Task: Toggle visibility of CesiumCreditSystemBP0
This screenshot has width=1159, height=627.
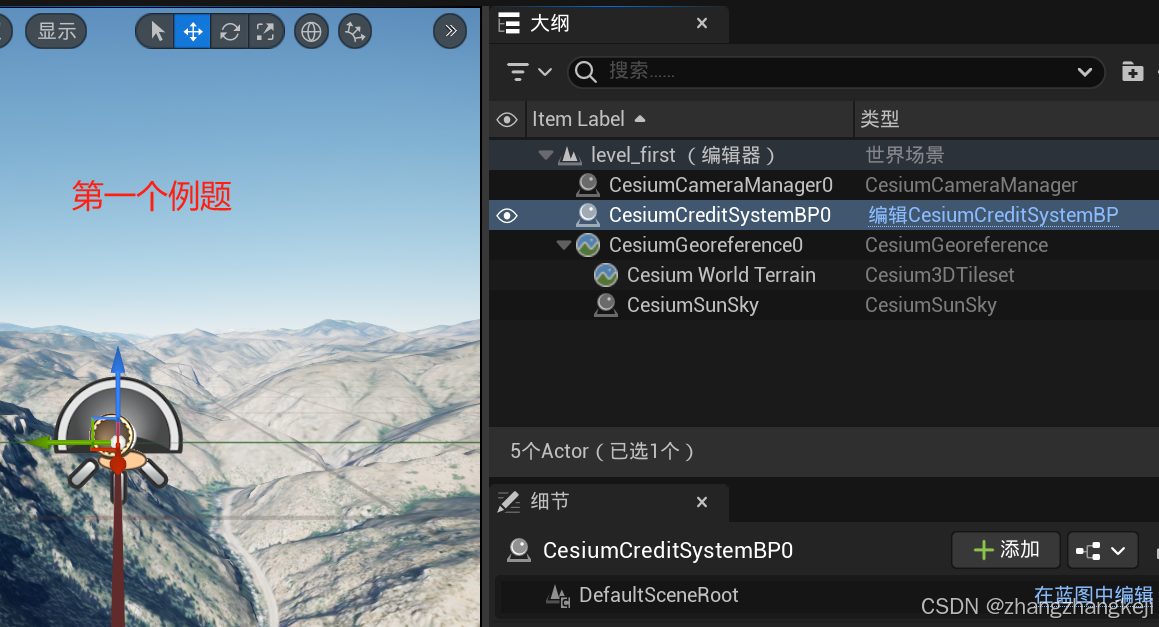Action: 507,215
